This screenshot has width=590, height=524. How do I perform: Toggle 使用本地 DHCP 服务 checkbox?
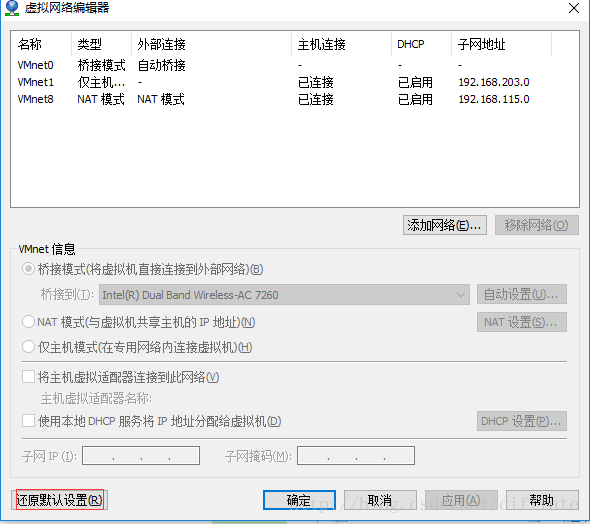29,421
